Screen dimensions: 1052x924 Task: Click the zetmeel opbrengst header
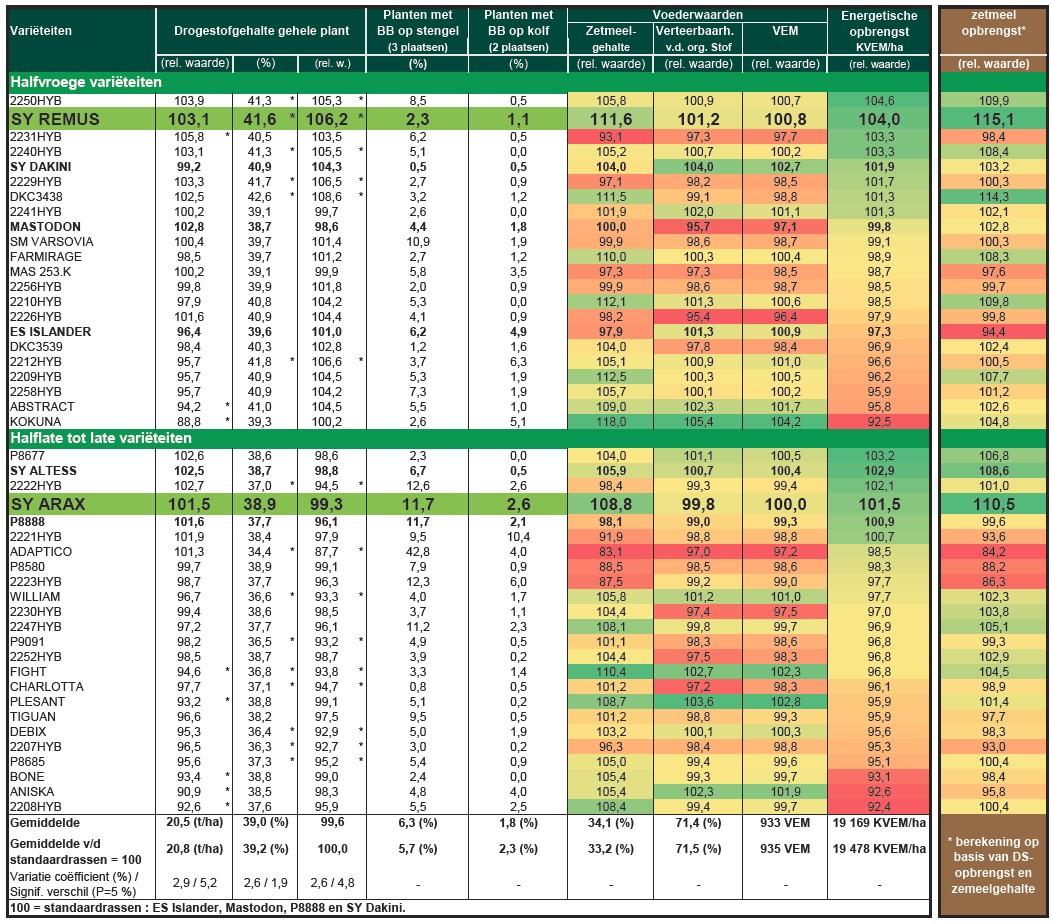993,23
